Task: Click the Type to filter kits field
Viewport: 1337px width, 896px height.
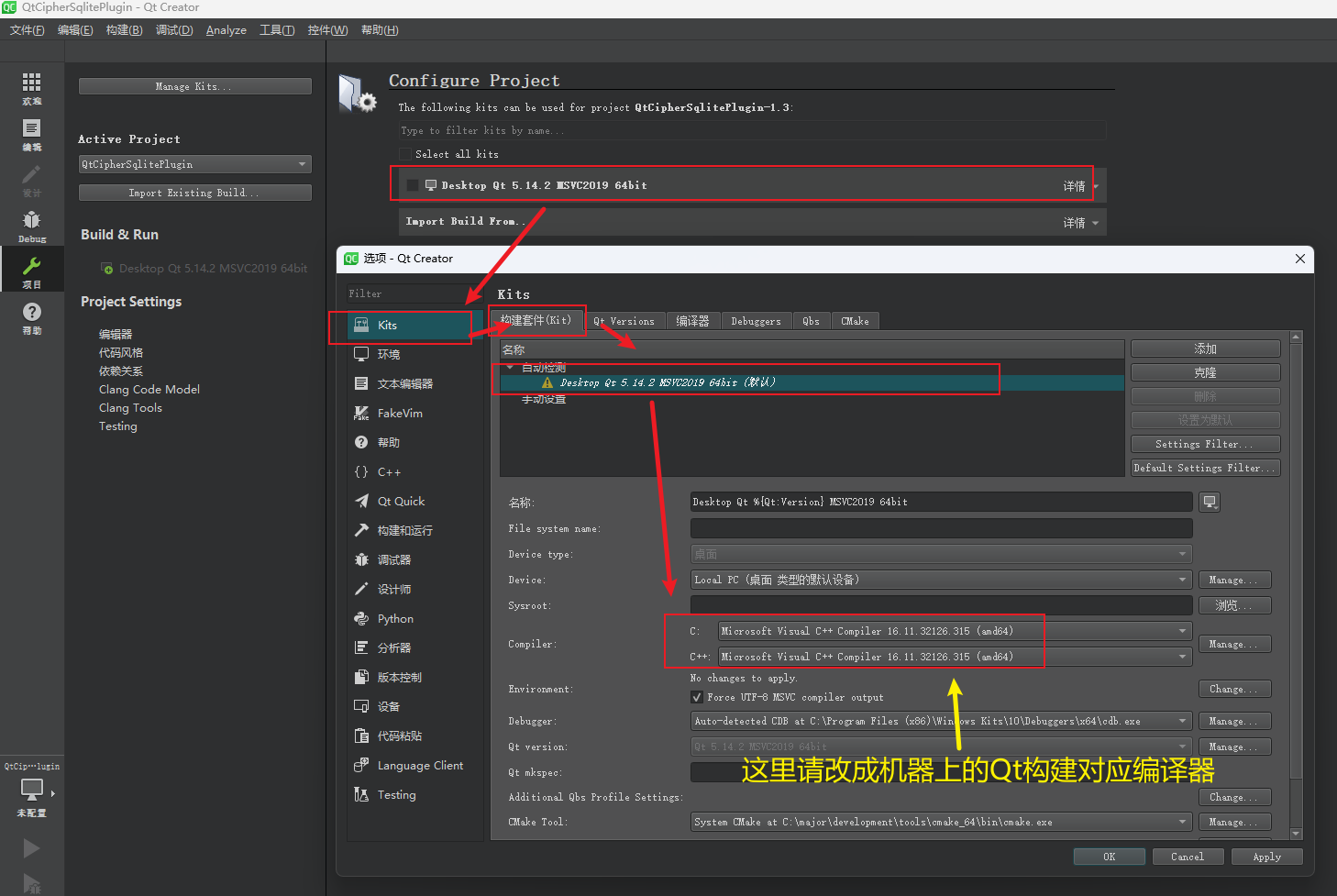Action: coord(752,130)
